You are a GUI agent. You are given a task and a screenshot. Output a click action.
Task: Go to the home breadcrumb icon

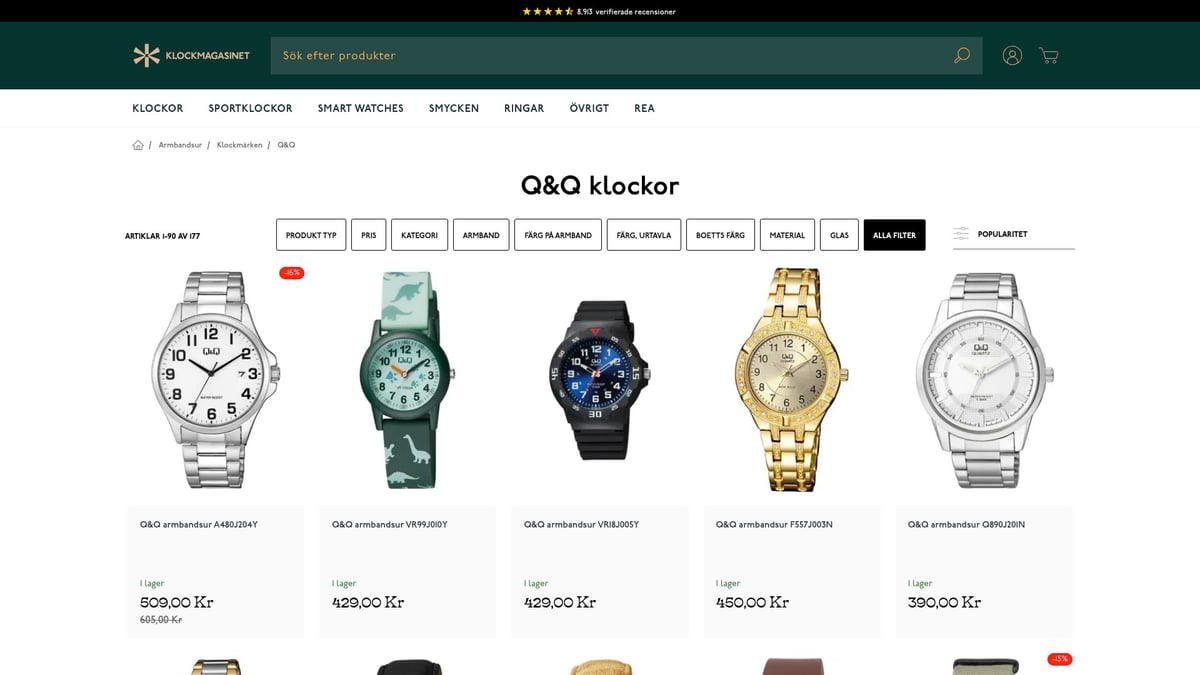[x=138, y=145]
